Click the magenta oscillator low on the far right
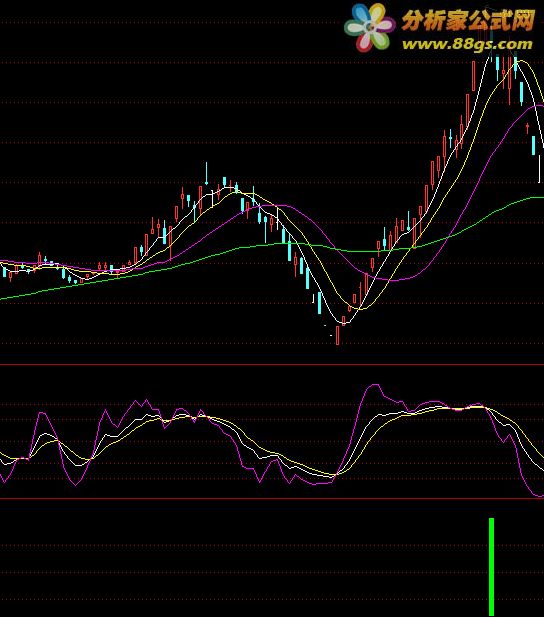Image resolution: width=544 pixels, height=617 pixels. (538, 495)
